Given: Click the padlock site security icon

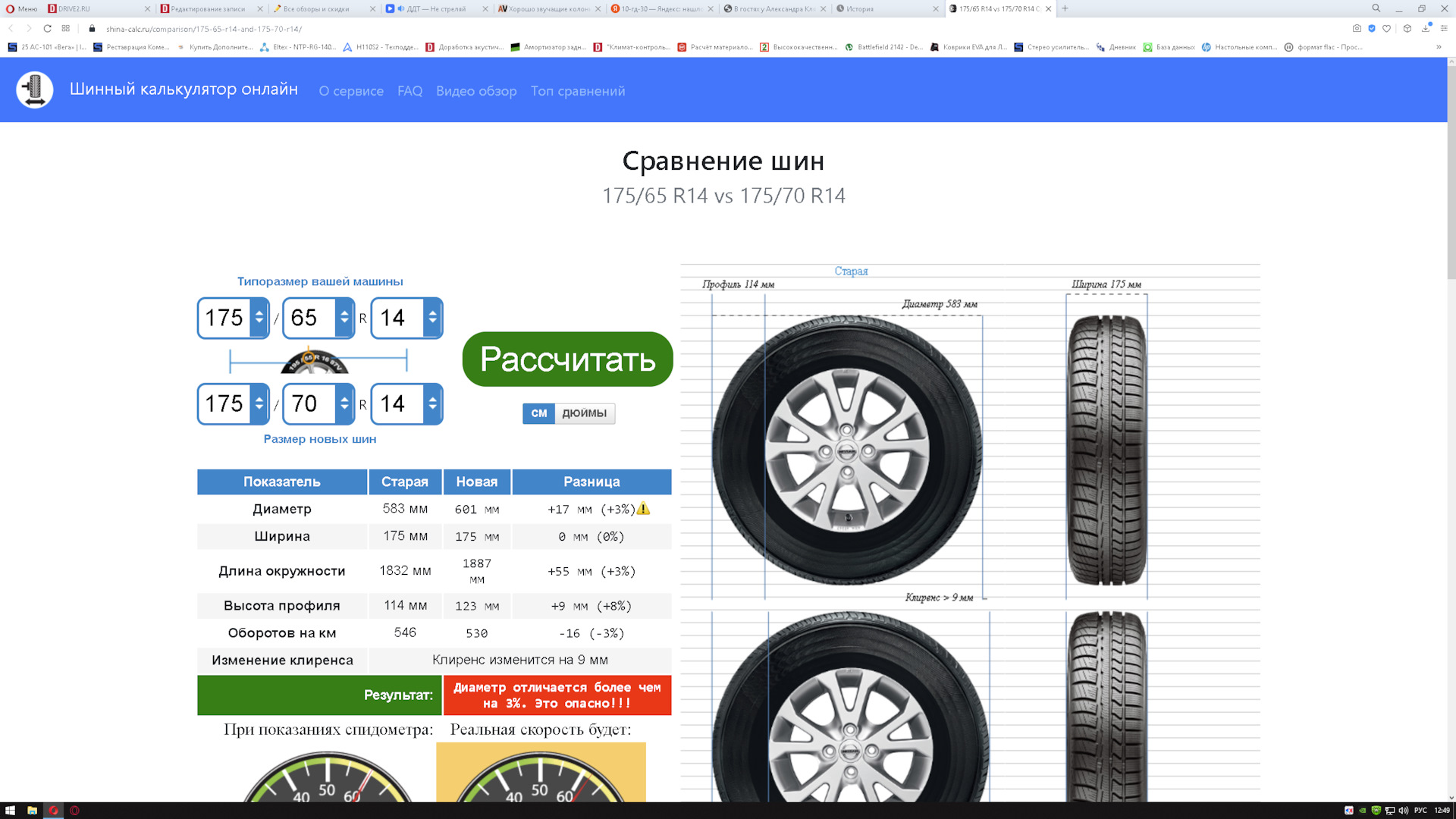Looking at the screenshot, I should coord(92,29).
